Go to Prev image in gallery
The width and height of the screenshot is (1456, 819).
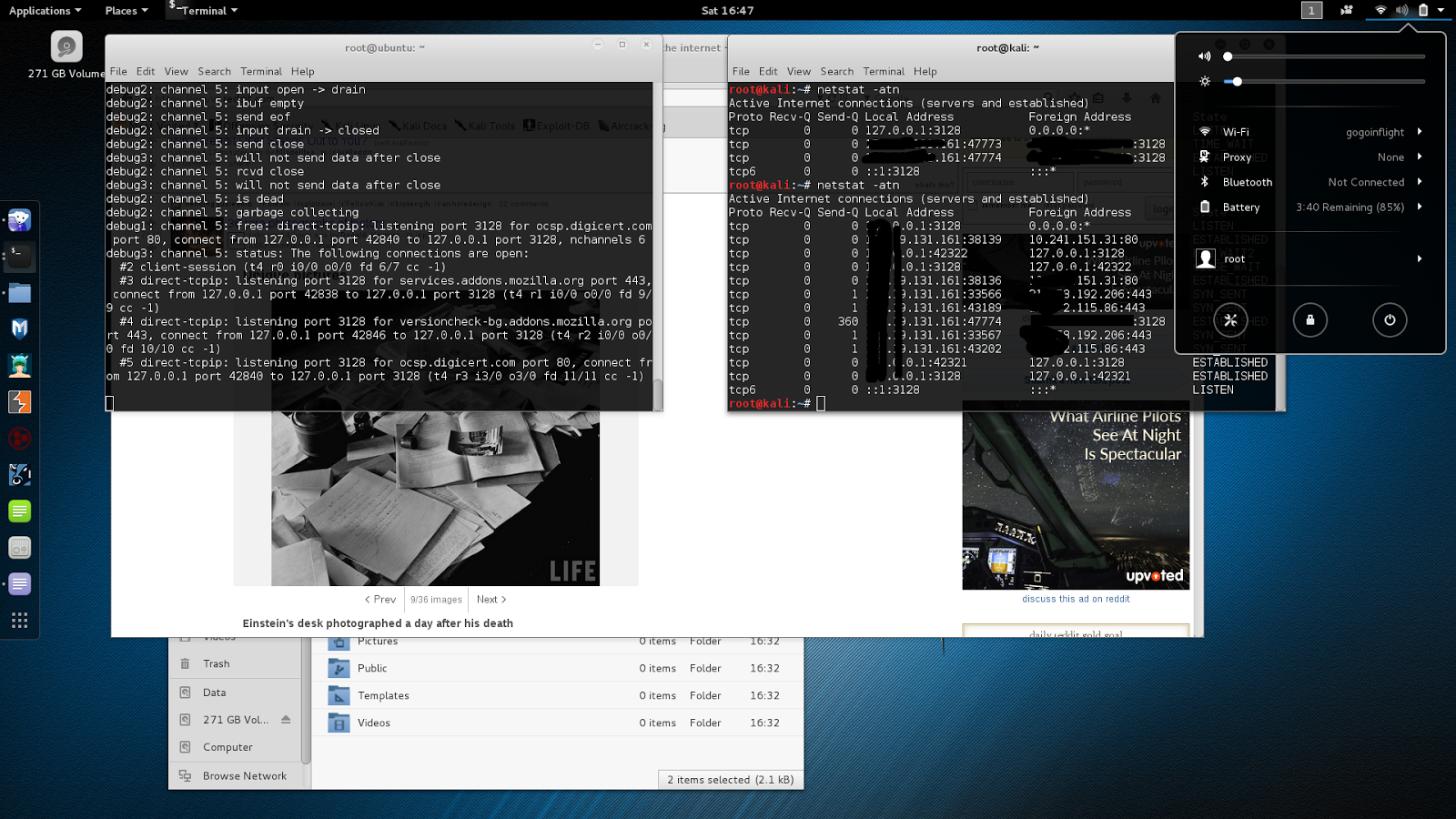point(380,599)
